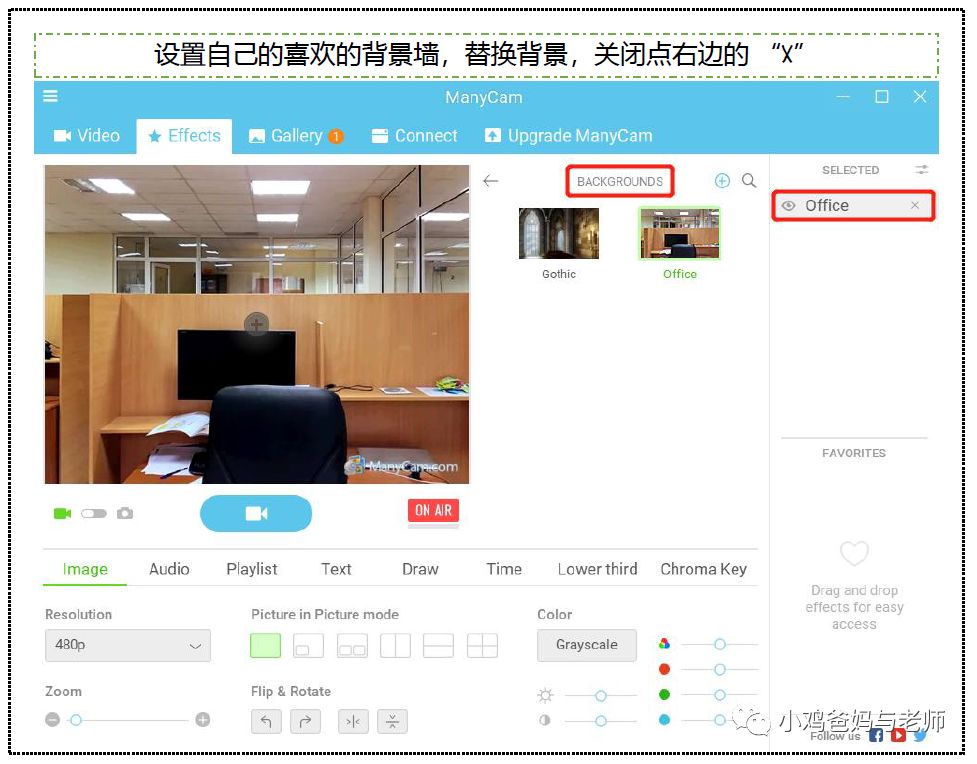Click the snapshot camera icon
Viewport: 977px width, 764px height.
click(x=125, y=513)
